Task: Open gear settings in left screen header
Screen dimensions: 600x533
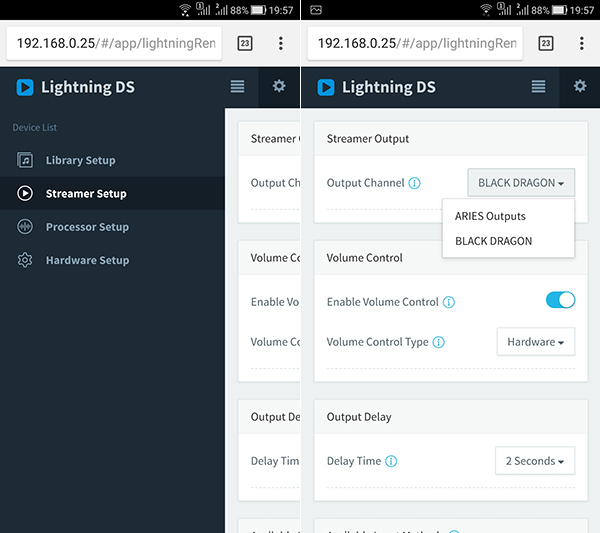Action: click(x=279, y=86)
